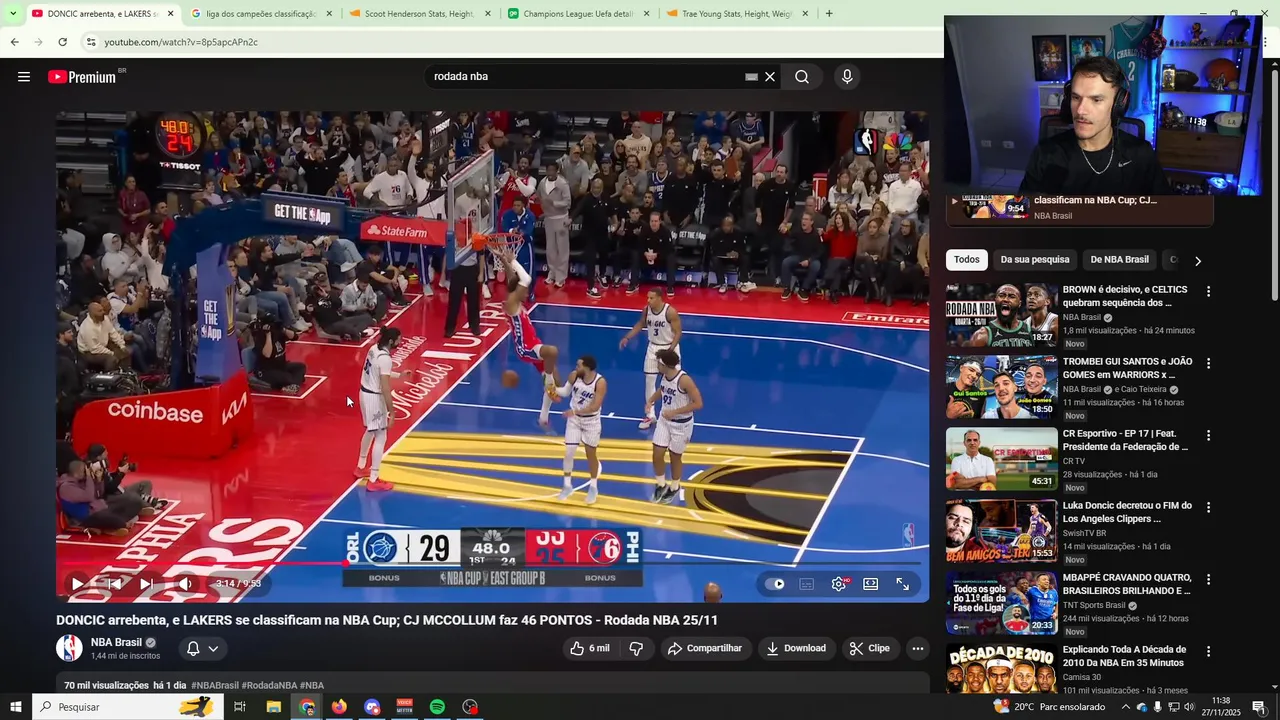Image resolution: width=1280 pixels, height=720 pixels.
Task: Close the DONCIC arrebenta browser tab
Action: pyautogui.click(x=170, y=14)
